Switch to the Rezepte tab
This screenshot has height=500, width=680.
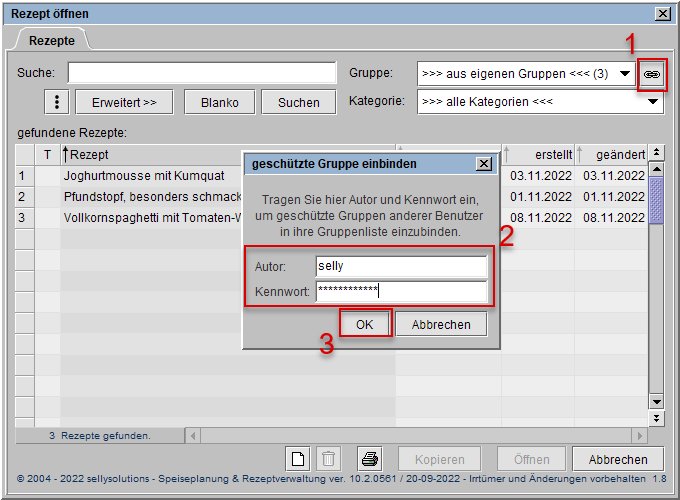pyautogui.click(x=51, y=41)
